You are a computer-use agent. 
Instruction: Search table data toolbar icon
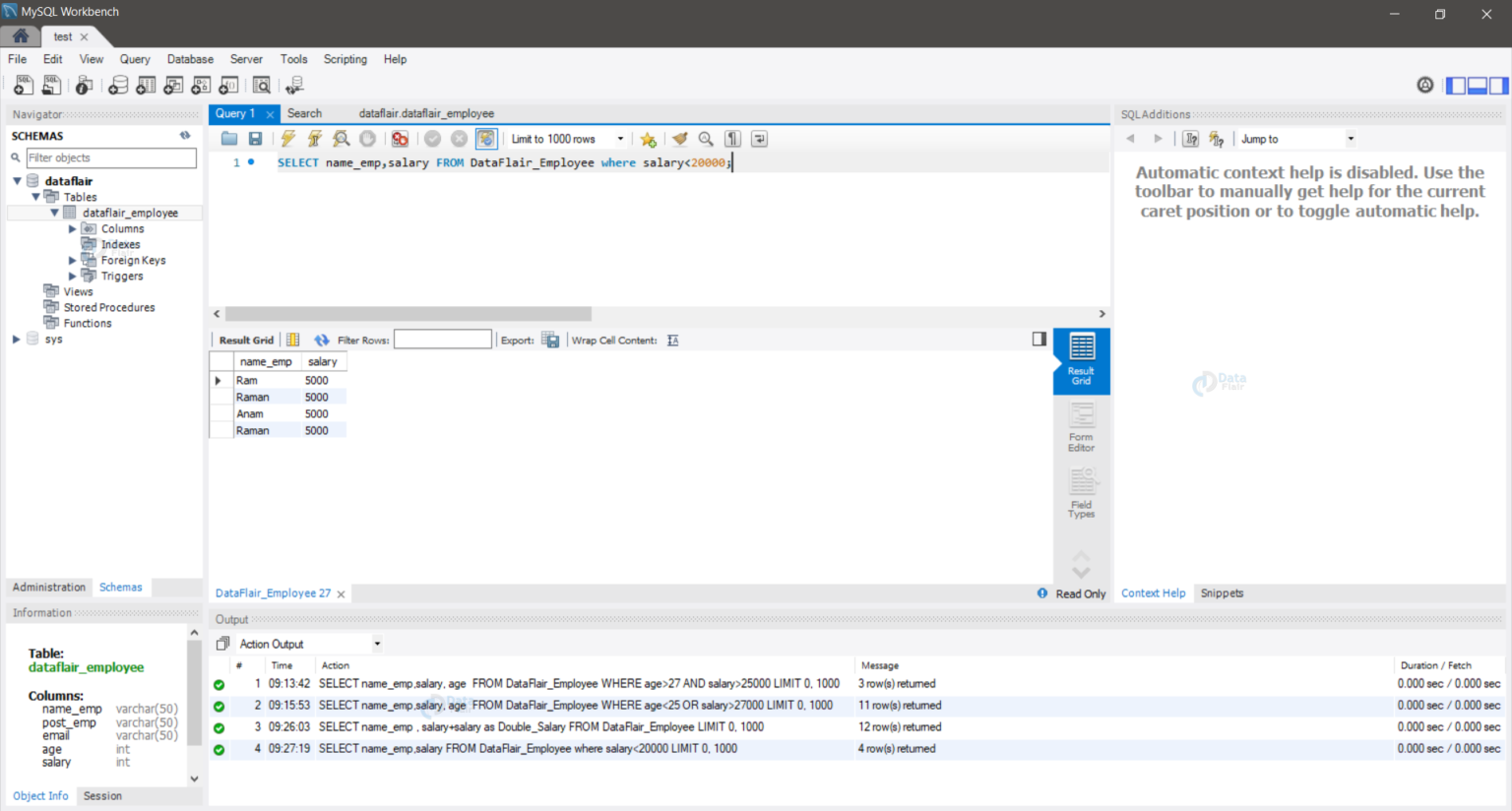pos(262,86)
